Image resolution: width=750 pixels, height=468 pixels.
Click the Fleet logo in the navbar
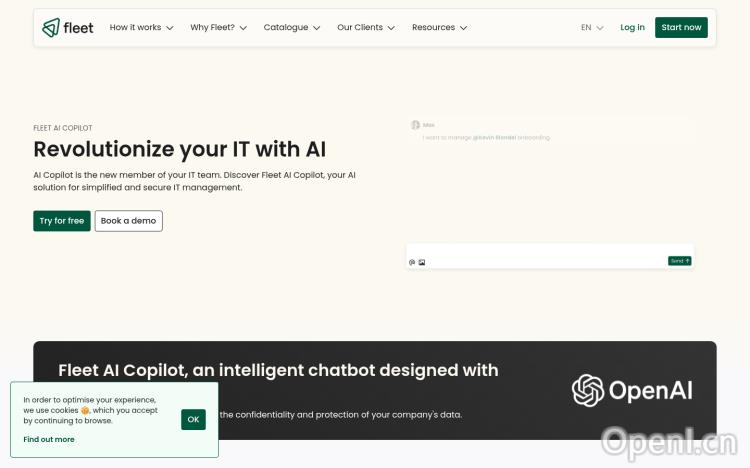click(x=68, y=28)
